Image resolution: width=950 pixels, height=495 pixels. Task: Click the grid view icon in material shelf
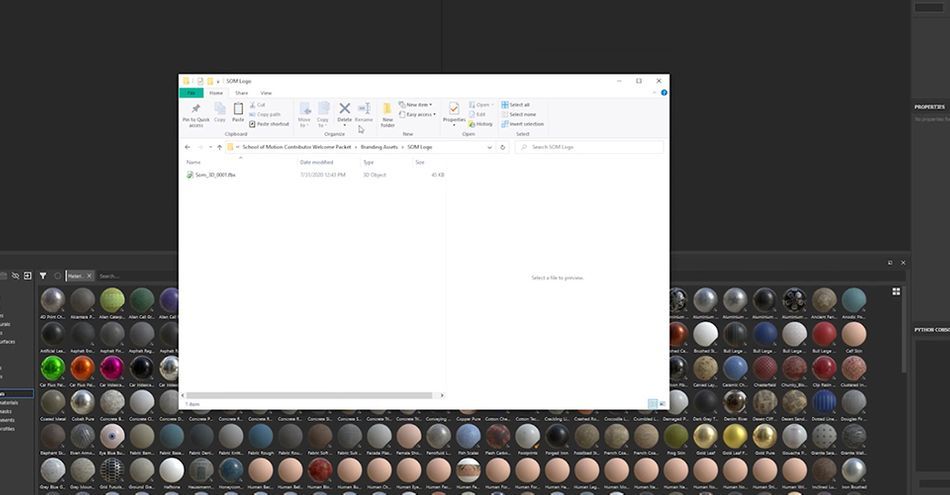tap(896, 291)
